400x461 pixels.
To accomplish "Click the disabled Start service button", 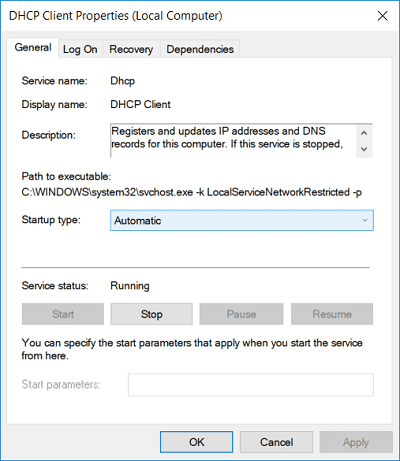I will (63, 314).
